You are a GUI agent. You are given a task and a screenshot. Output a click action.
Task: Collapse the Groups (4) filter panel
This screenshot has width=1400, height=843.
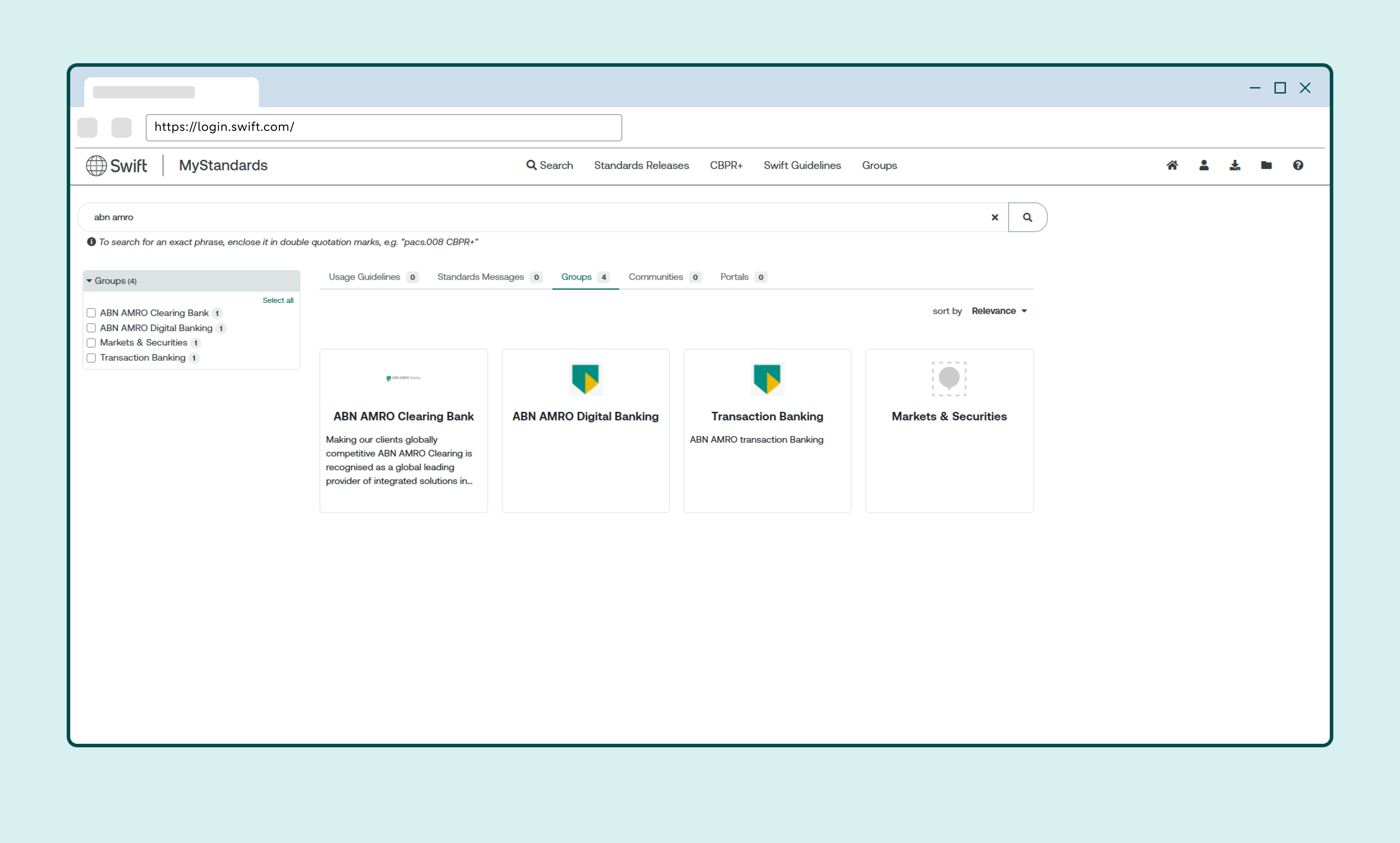191,281
